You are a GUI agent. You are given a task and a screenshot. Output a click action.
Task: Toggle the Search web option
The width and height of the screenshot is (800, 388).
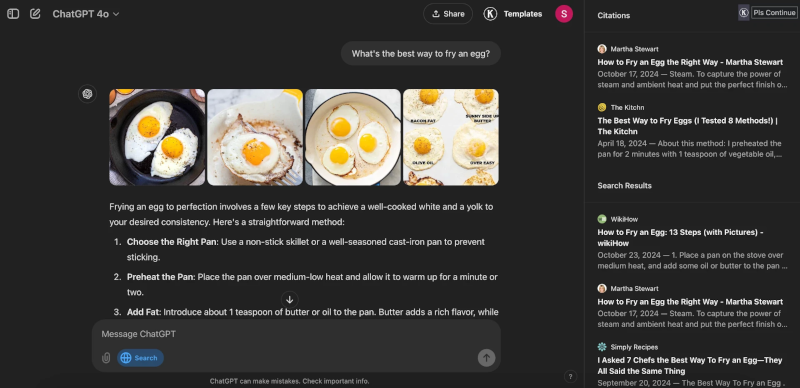pos(140,358)
